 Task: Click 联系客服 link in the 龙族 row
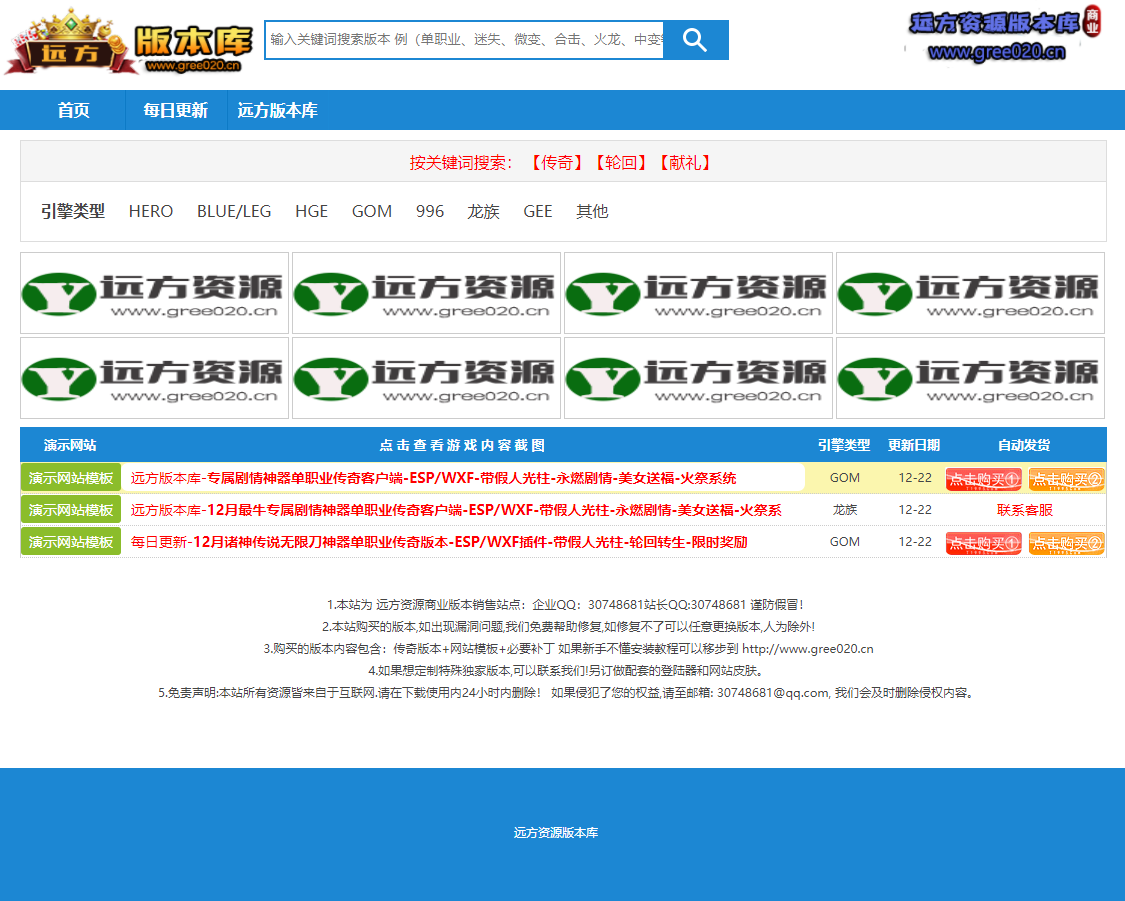coord(1024,510)
